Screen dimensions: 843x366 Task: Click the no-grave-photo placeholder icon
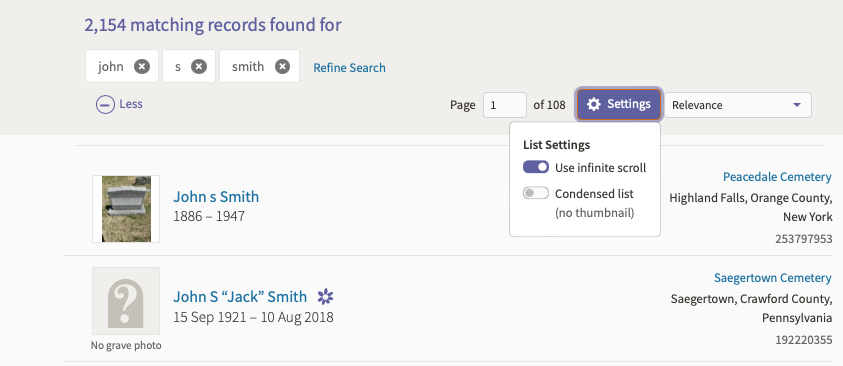(126, 301)
